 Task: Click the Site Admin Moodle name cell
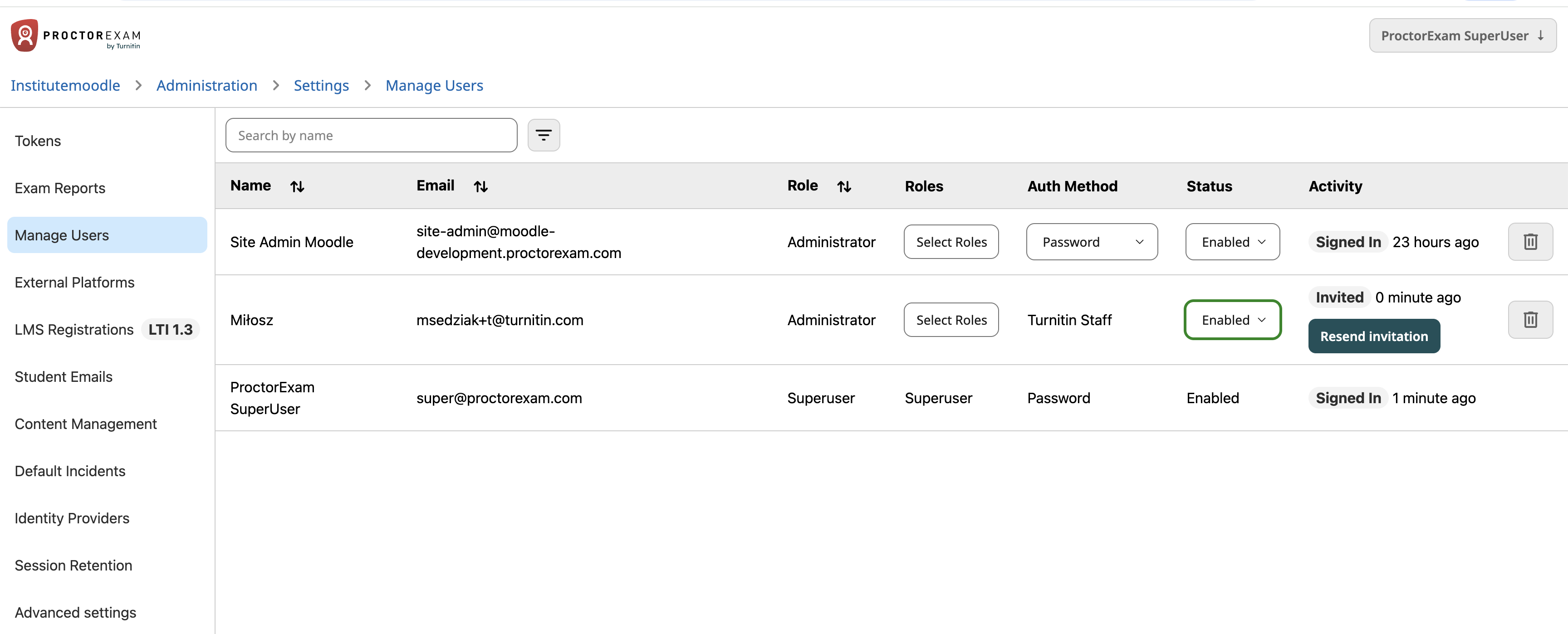tap(292, 242)
